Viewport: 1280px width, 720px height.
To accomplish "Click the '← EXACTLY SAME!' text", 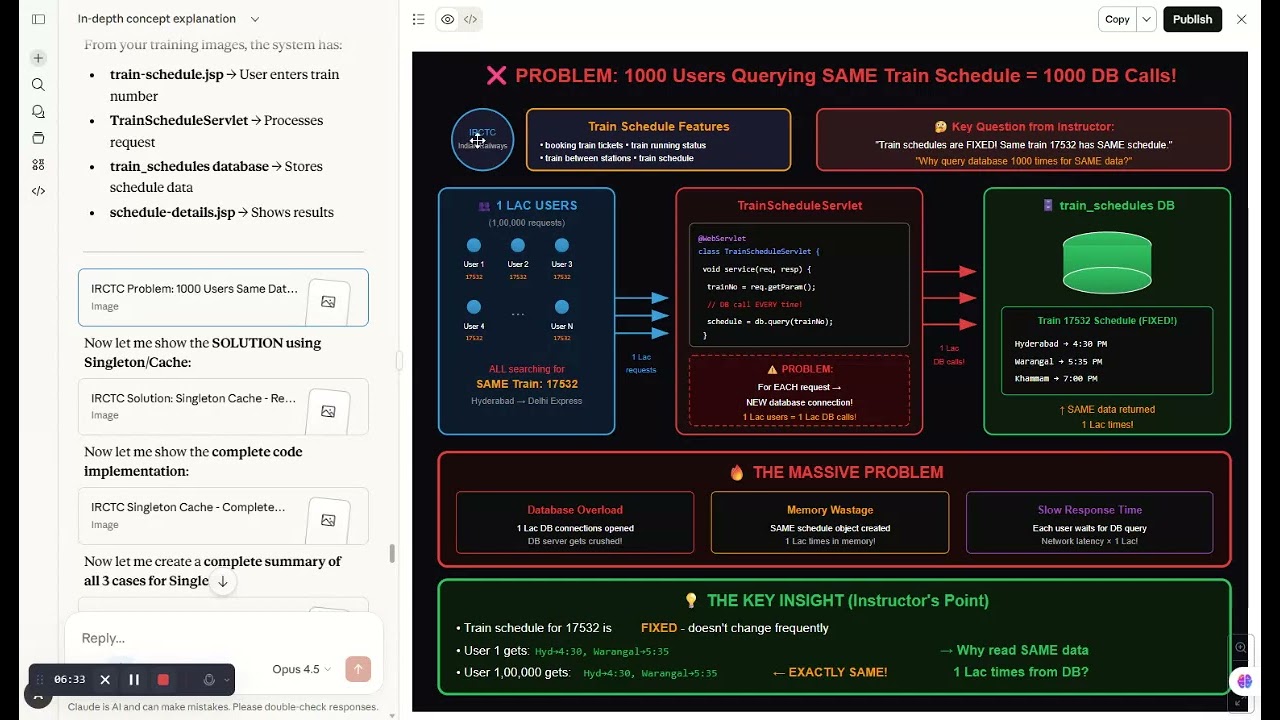I will click(830, 672).
